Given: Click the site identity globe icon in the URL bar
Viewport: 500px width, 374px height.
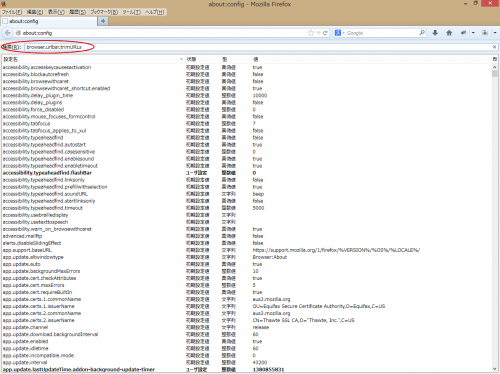Looking at the screenshot, I should coord(18,33).
